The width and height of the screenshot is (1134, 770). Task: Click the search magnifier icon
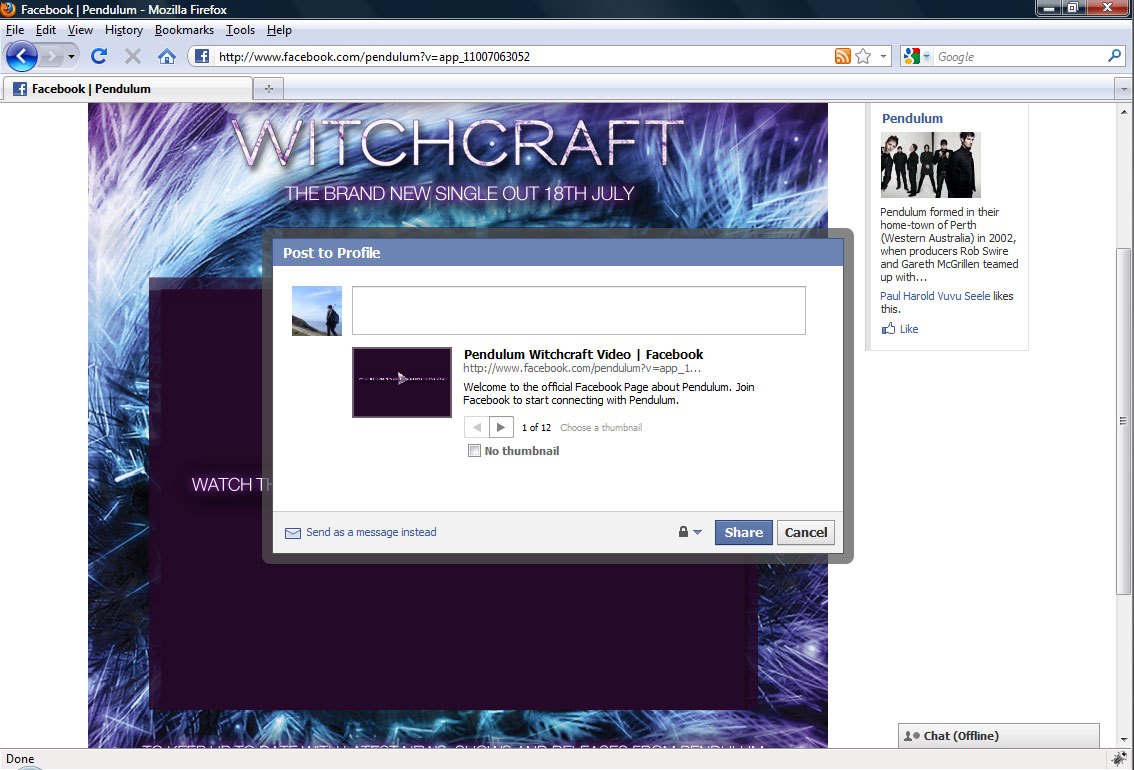pos(1114,56)
